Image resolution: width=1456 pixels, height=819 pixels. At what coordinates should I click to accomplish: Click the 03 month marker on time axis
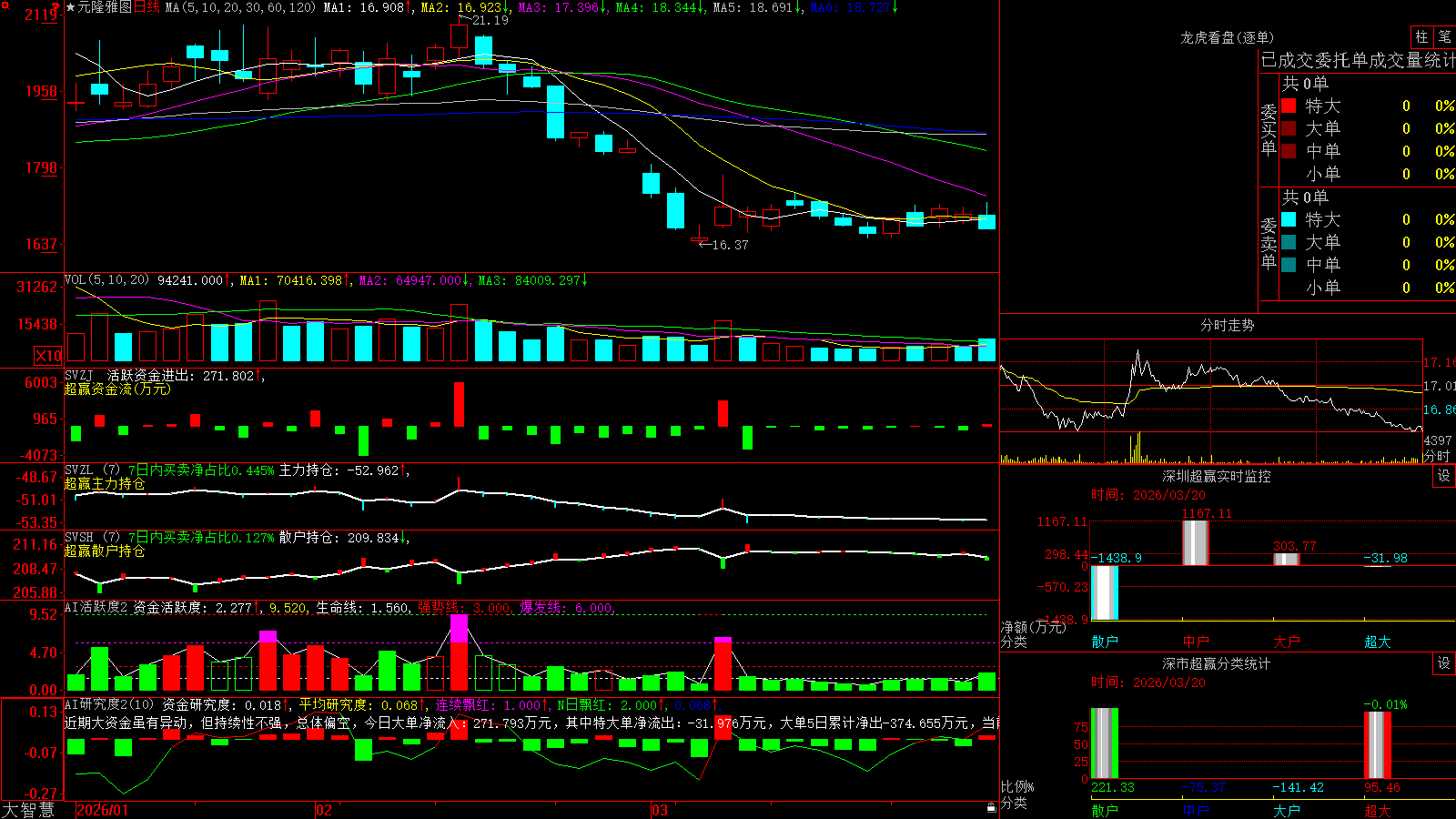click(x=660, y=810)
